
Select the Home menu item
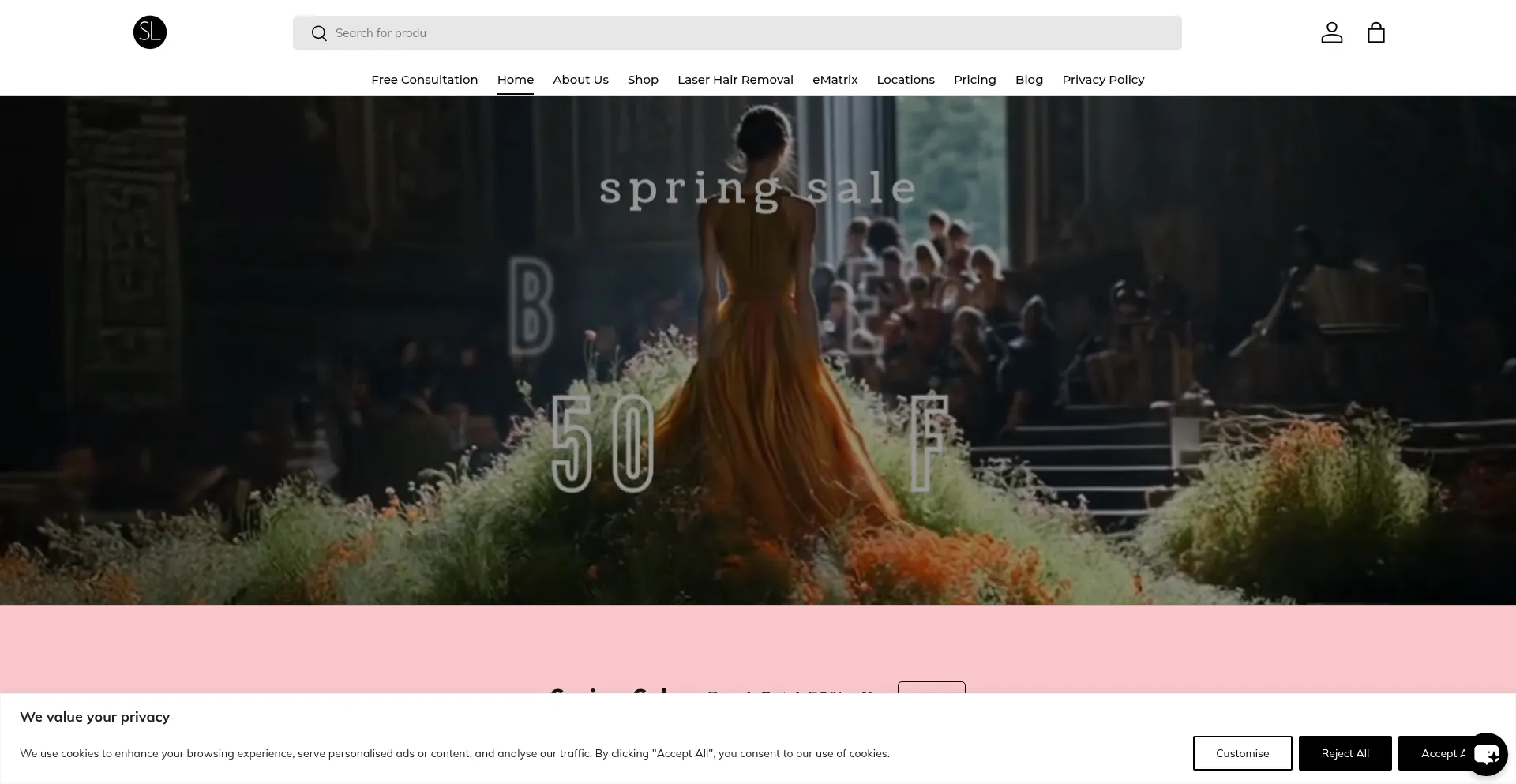515,80
